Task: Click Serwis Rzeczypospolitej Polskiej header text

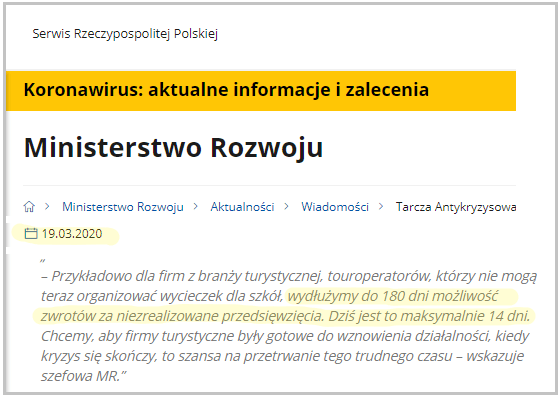Action: tap(125, 34)
